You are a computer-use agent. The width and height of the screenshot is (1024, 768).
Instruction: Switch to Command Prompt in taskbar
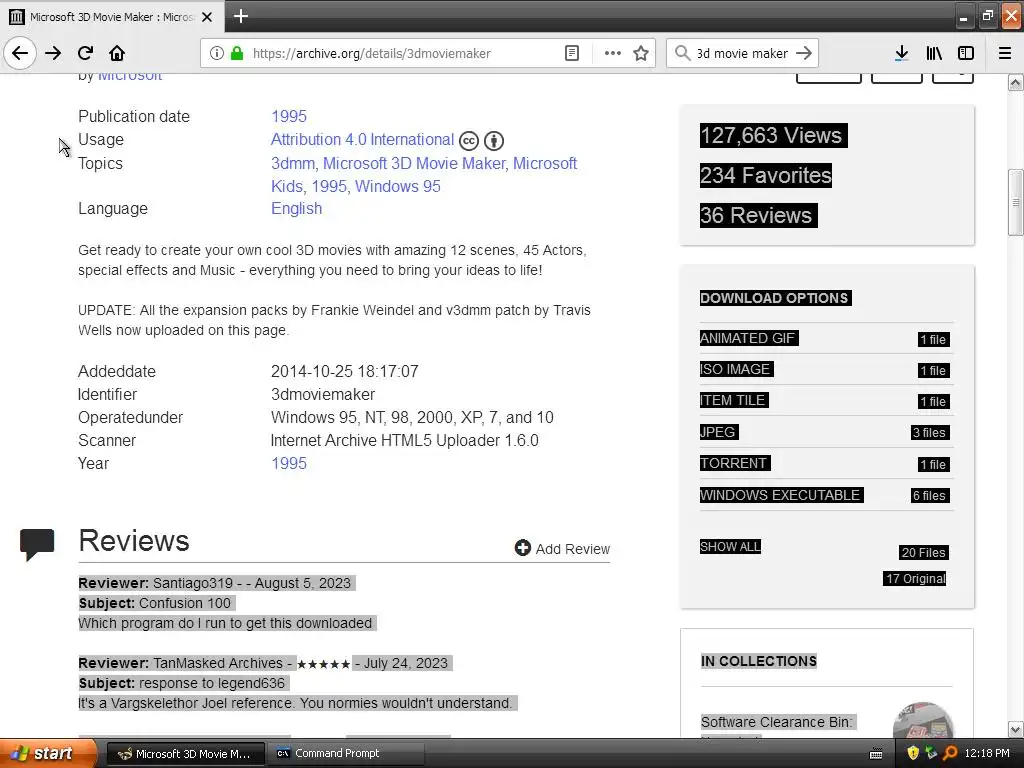347,753
